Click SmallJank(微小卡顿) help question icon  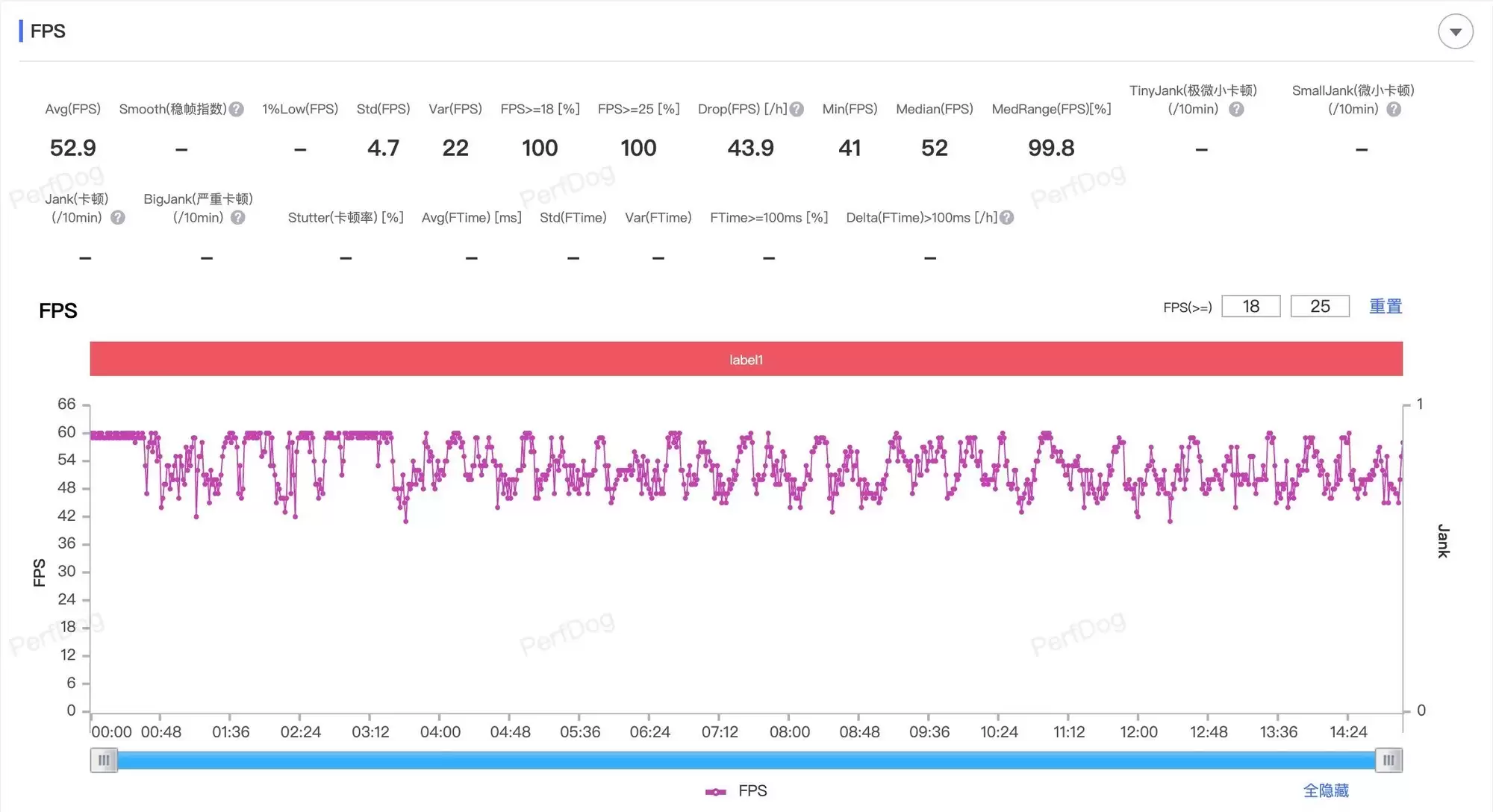click(1394, 109)
